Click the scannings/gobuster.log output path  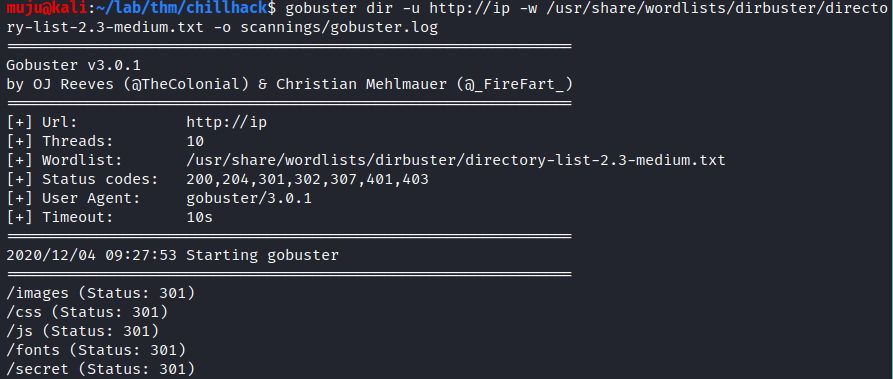(339, 27)
